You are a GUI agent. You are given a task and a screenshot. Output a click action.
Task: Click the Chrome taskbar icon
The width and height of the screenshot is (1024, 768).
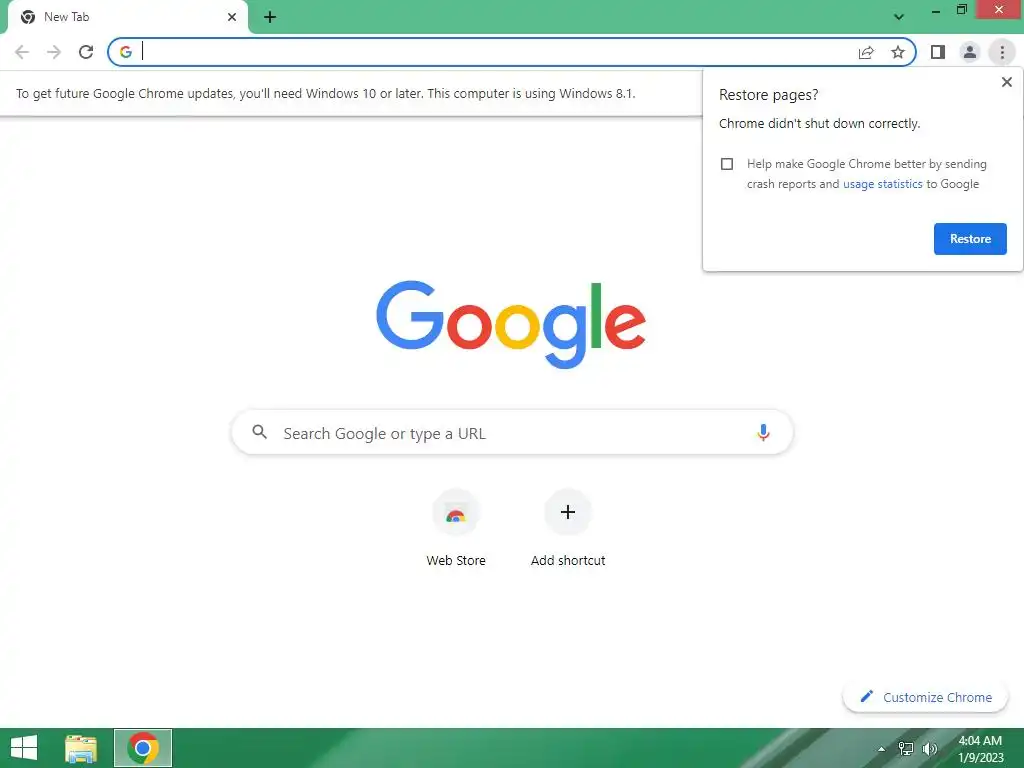coord(143,748)
